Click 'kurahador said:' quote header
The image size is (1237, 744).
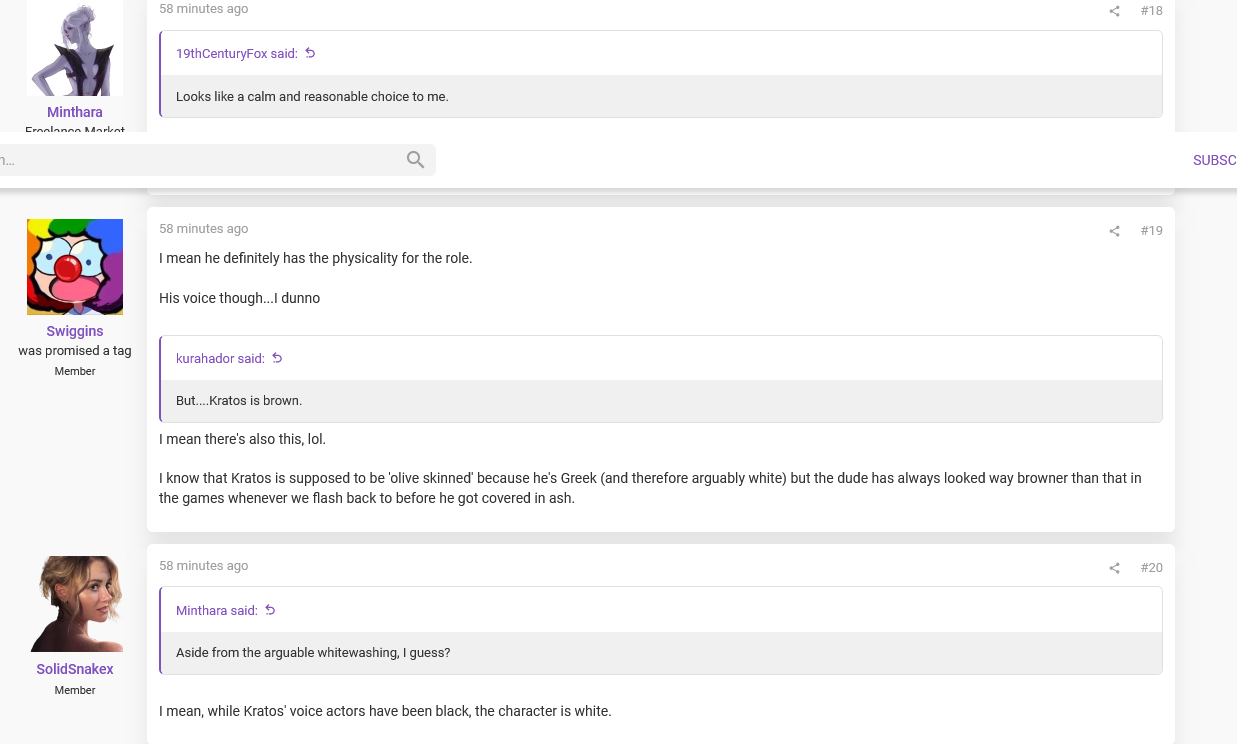220,358
